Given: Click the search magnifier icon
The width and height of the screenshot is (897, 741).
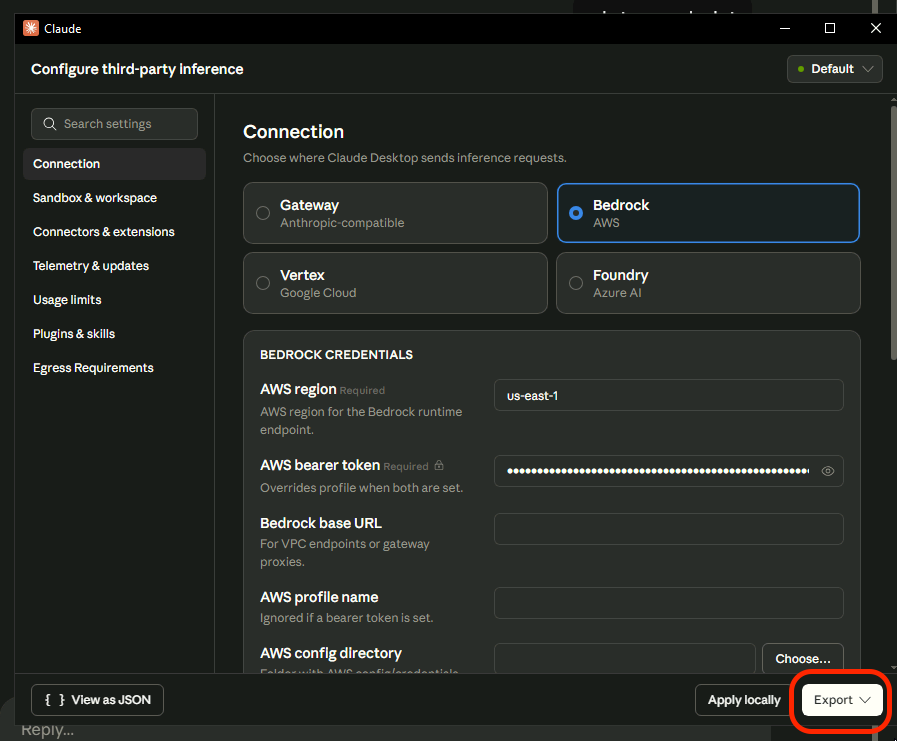Looking at the screenshot, I should pyautogui.click(x=50, y=124).
